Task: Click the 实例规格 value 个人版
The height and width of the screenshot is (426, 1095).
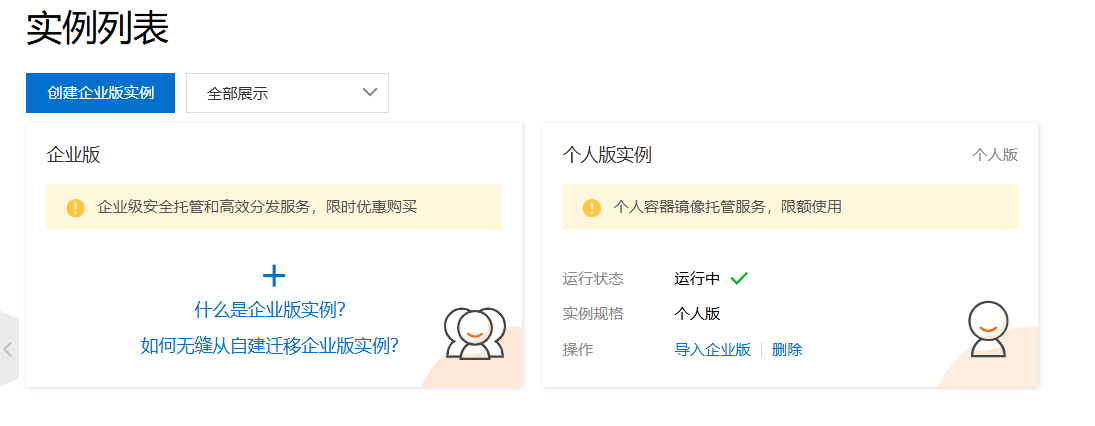Action: pyautogui.click(x=697, y=314)
